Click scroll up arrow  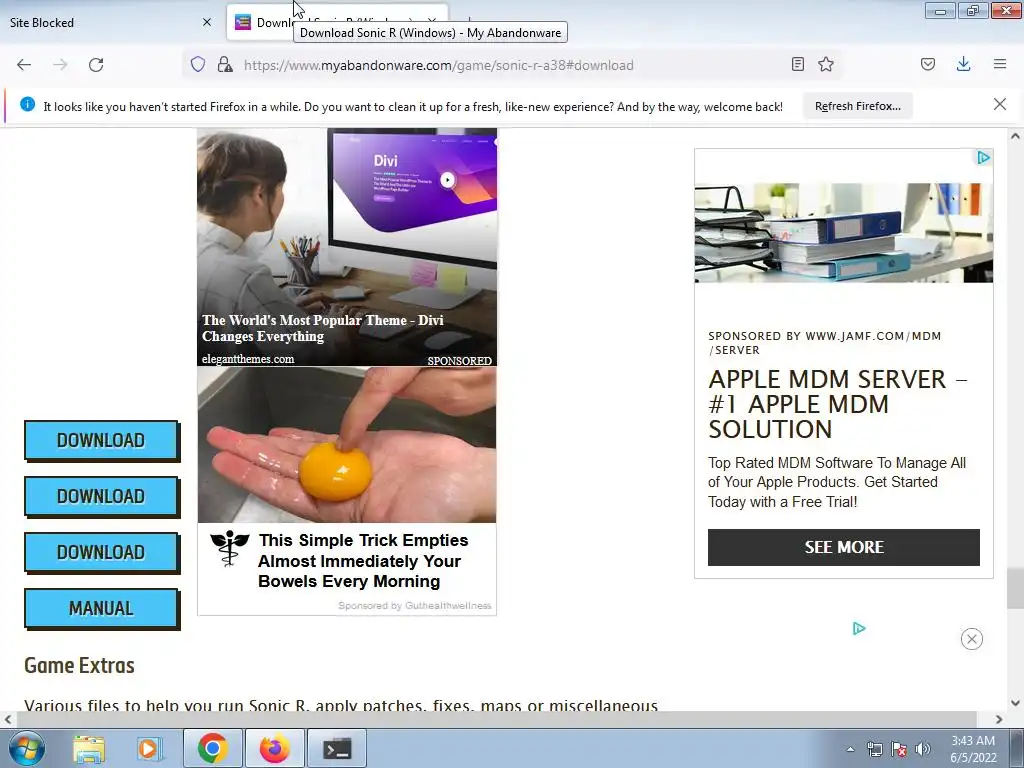tap(1015, 136)
